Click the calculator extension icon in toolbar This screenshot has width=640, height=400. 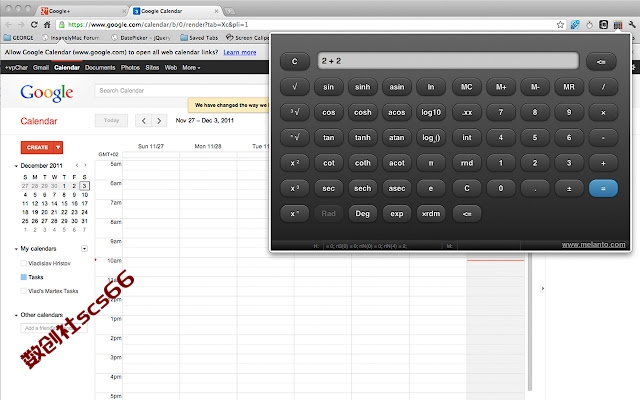click(x=618, y=24)
